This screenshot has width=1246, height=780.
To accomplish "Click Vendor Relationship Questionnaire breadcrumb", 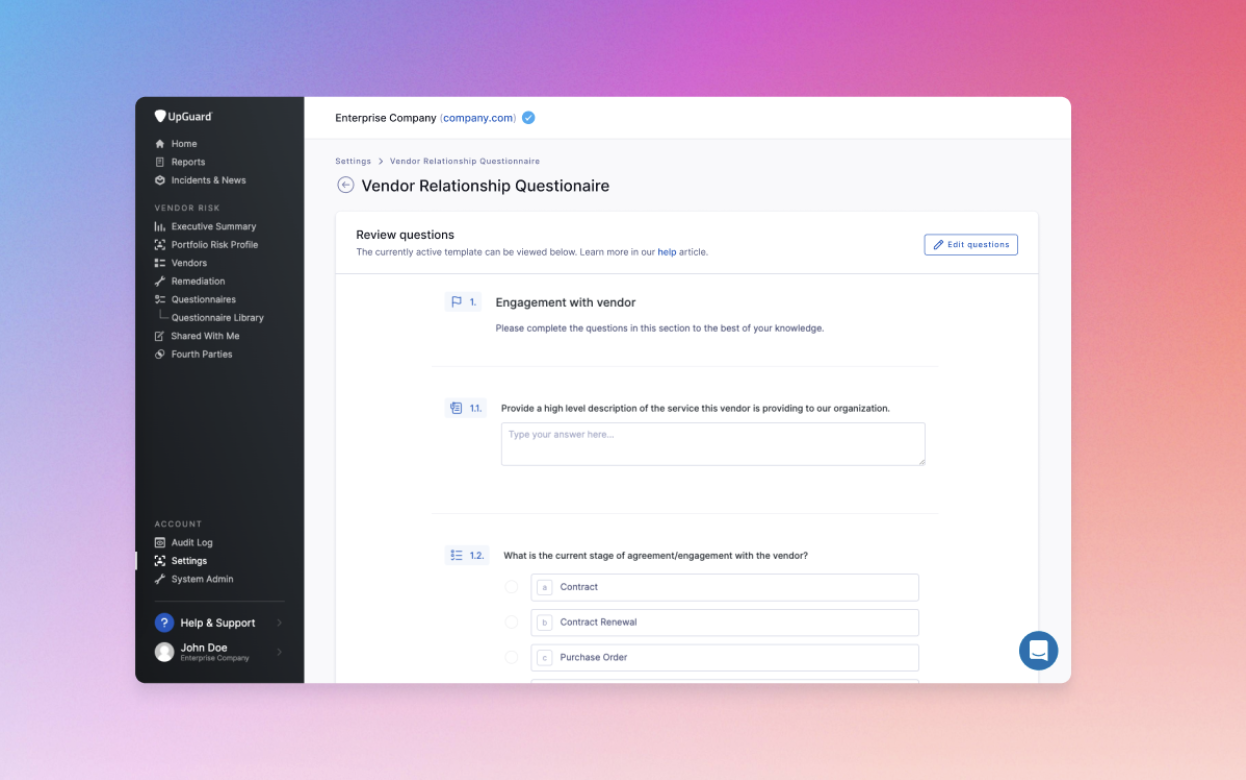I will pyautogui.click(x=465, y=161).
